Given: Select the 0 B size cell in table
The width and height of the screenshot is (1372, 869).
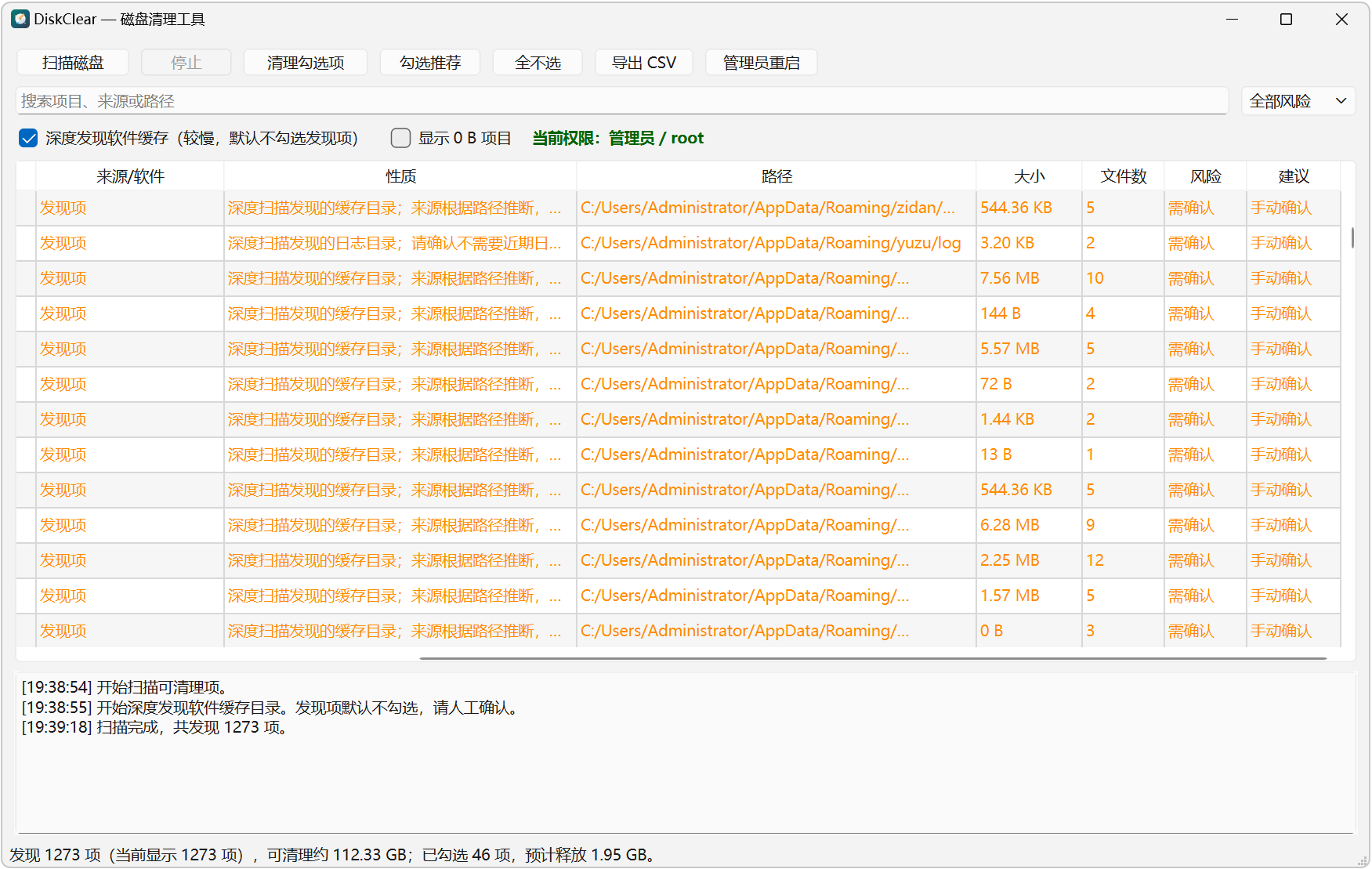Looking at the screenshot, I should pyautogui.click(x=1029, y=631).
